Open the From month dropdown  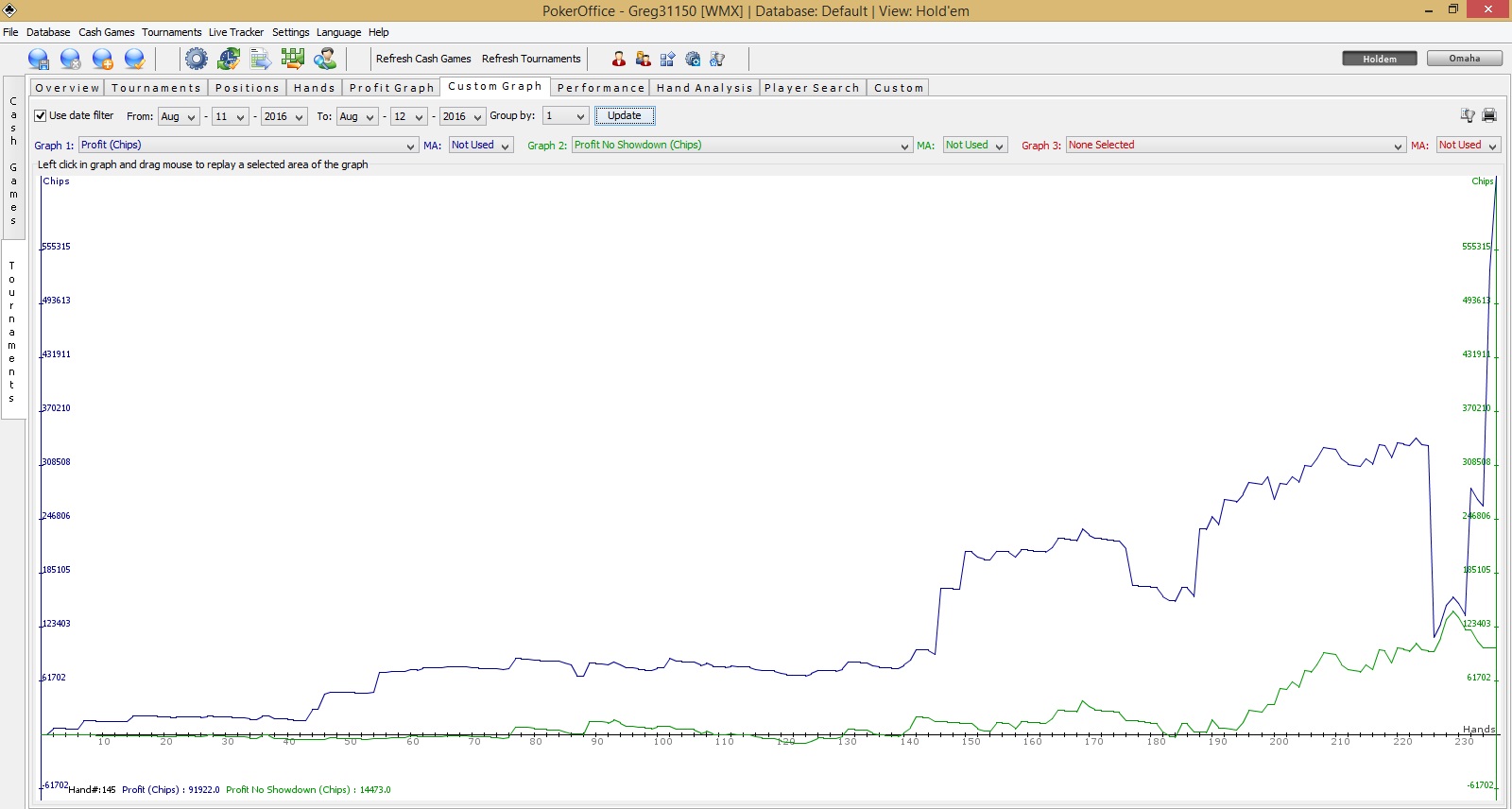179,116
